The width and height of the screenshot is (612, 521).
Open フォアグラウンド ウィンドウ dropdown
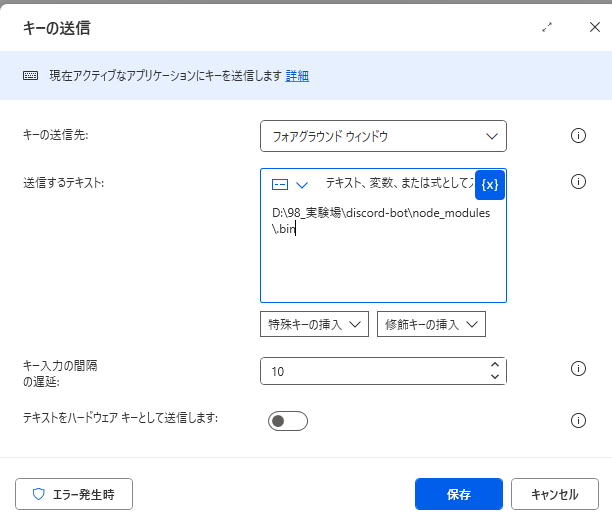pyautogui.click(x=383, y=136)
